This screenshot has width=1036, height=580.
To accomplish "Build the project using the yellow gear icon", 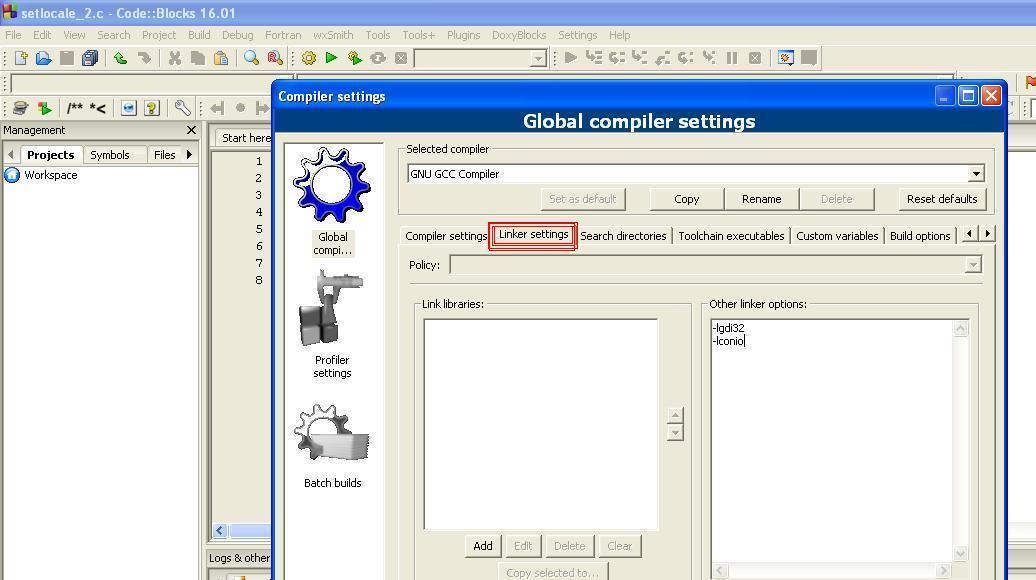I will tap(309, 58).
